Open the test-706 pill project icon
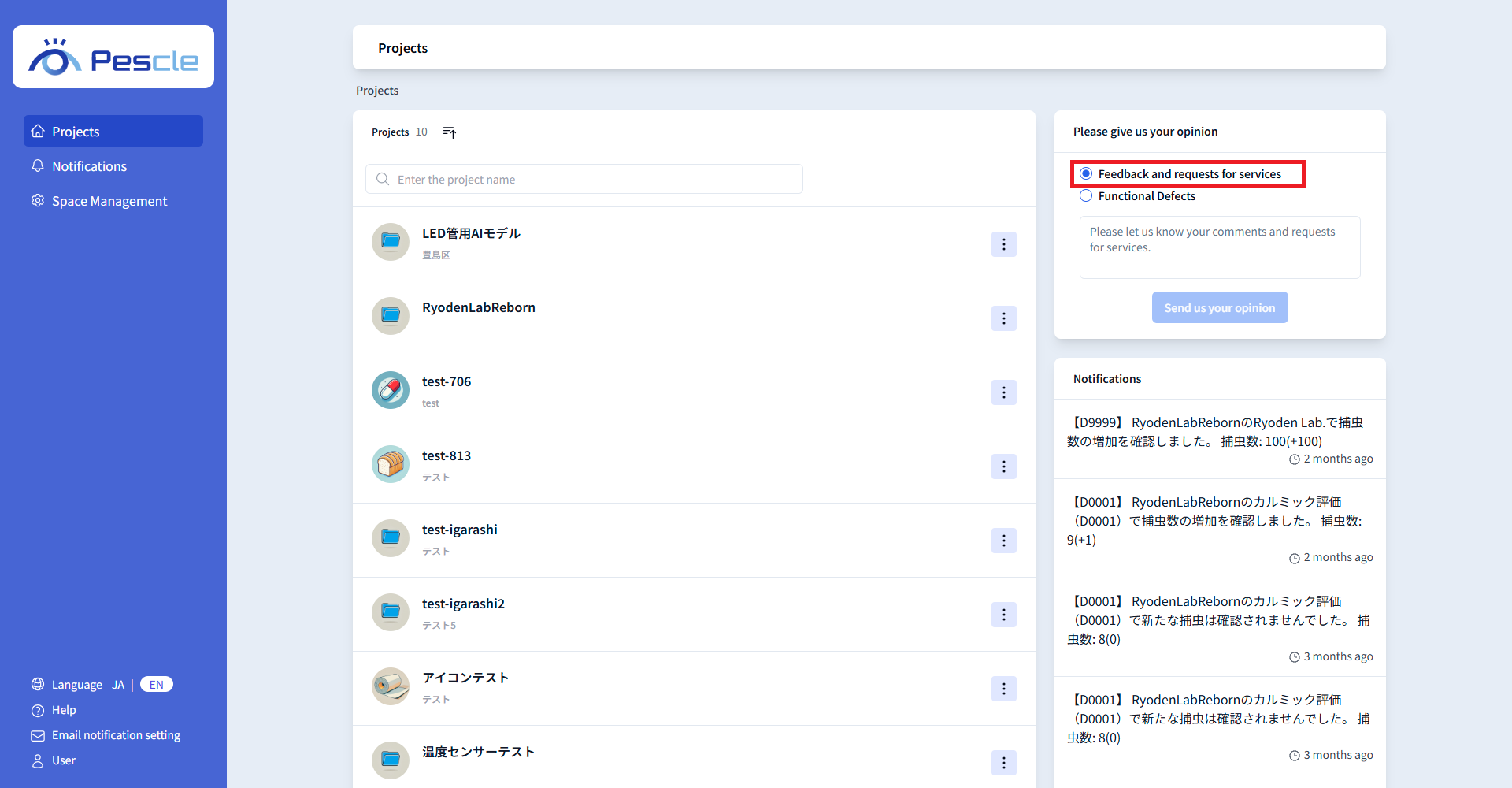This screenshot has width=1512, height=788. 391,390
